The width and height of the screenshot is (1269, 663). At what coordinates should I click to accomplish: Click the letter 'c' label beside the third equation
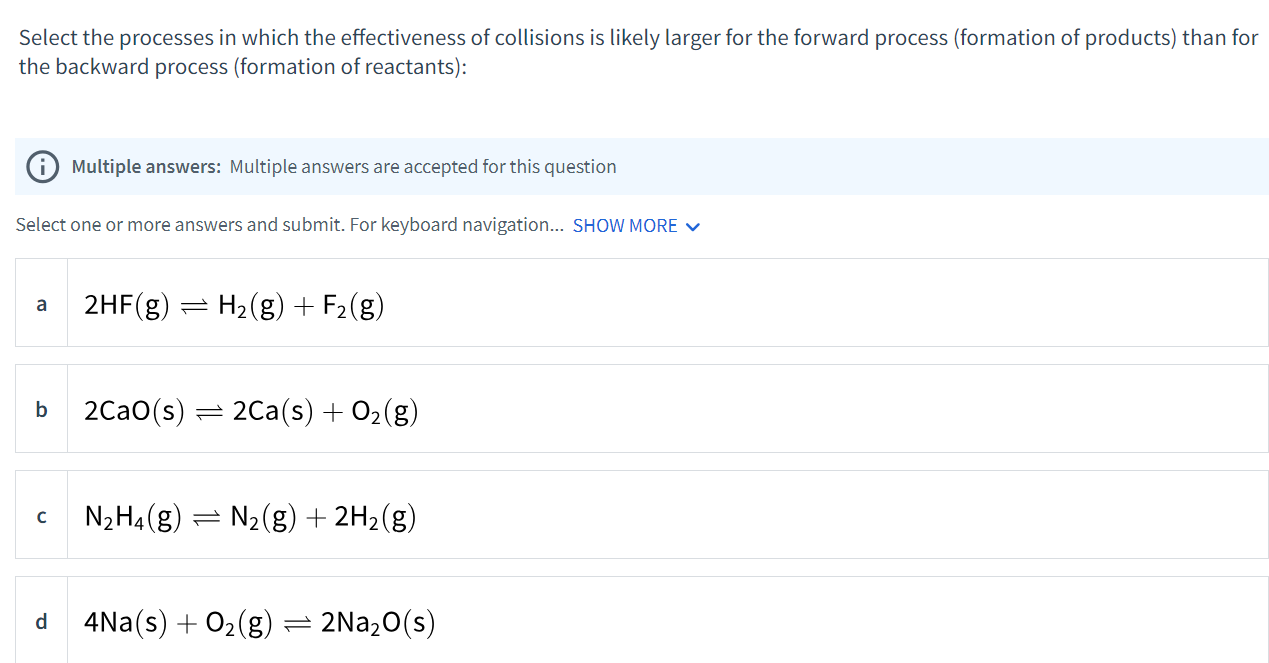41,516
